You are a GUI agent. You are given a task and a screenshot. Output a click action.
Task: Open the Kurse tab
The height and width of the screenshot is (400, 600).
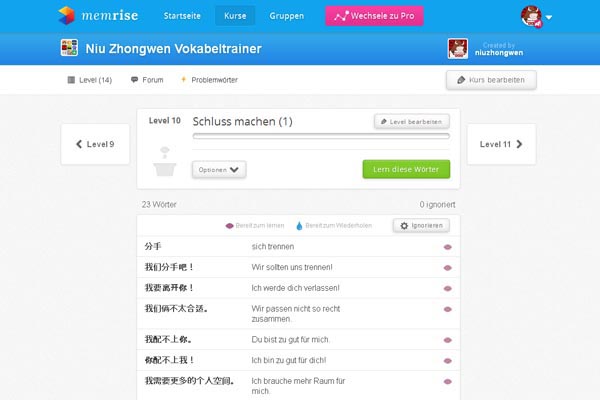click(x=235, y=16)
